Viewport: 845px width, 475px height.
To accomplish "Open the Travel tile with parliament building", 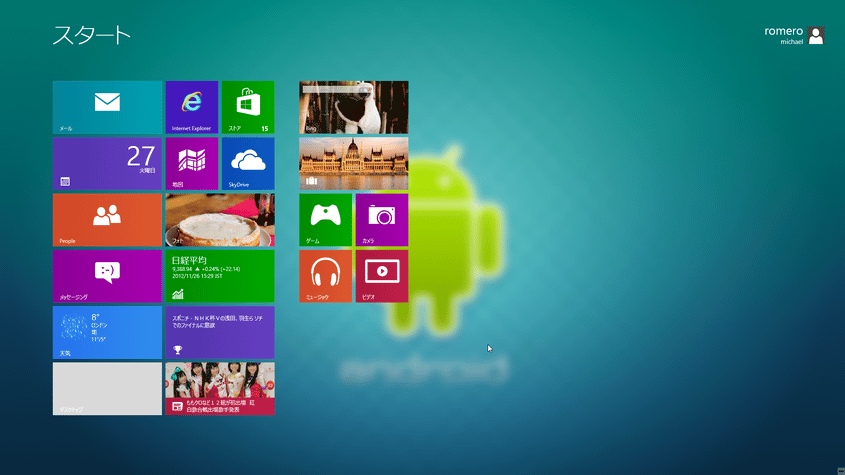I will 354,163.
